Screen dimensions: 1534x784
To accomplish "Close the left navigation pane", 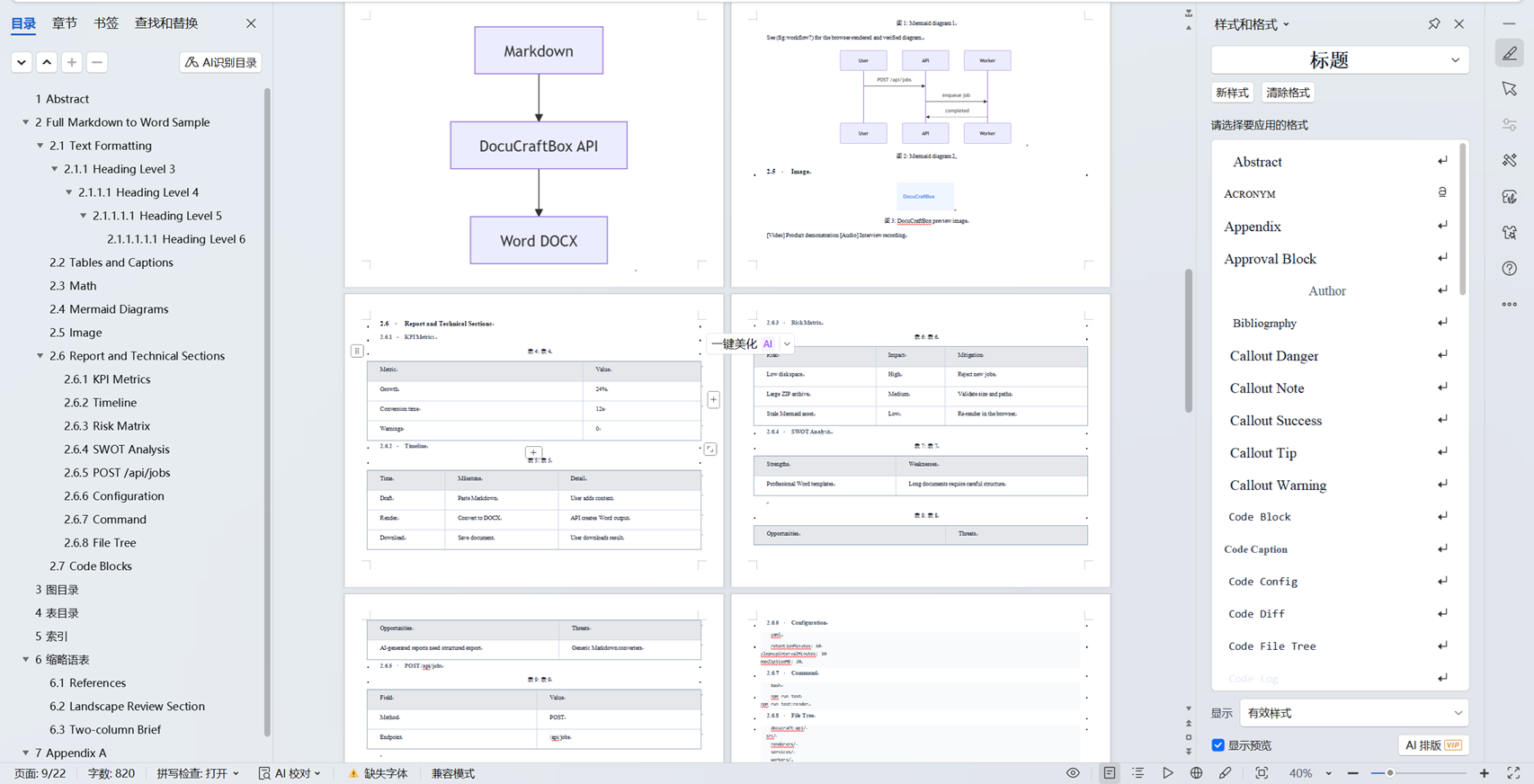I will 251,23.
